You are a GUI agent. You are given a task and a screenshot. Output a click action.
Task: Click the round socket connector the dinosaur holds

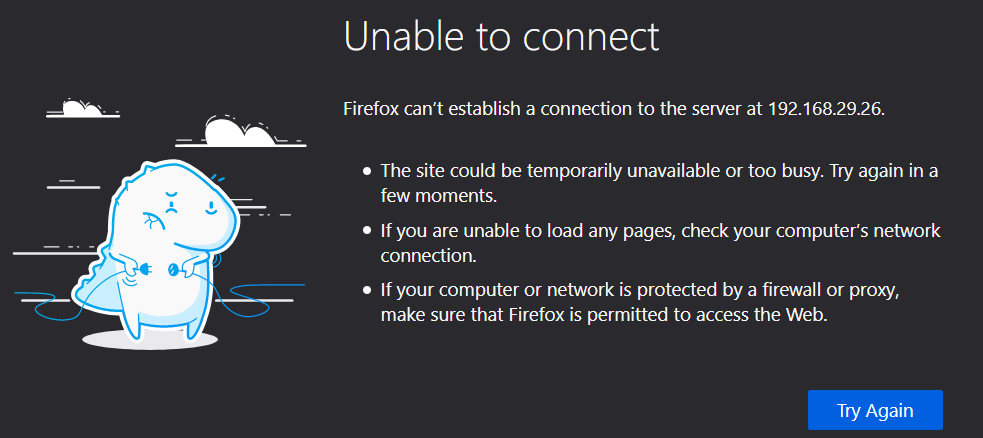(x=171, y=270)
